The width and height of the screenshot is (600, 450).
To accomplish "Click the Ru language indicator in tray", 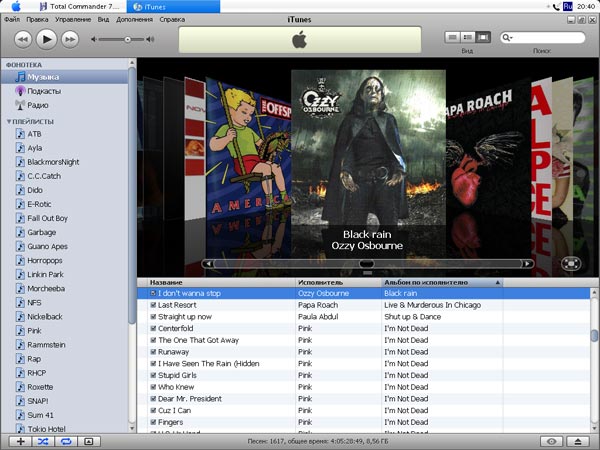I will point(567,6).
